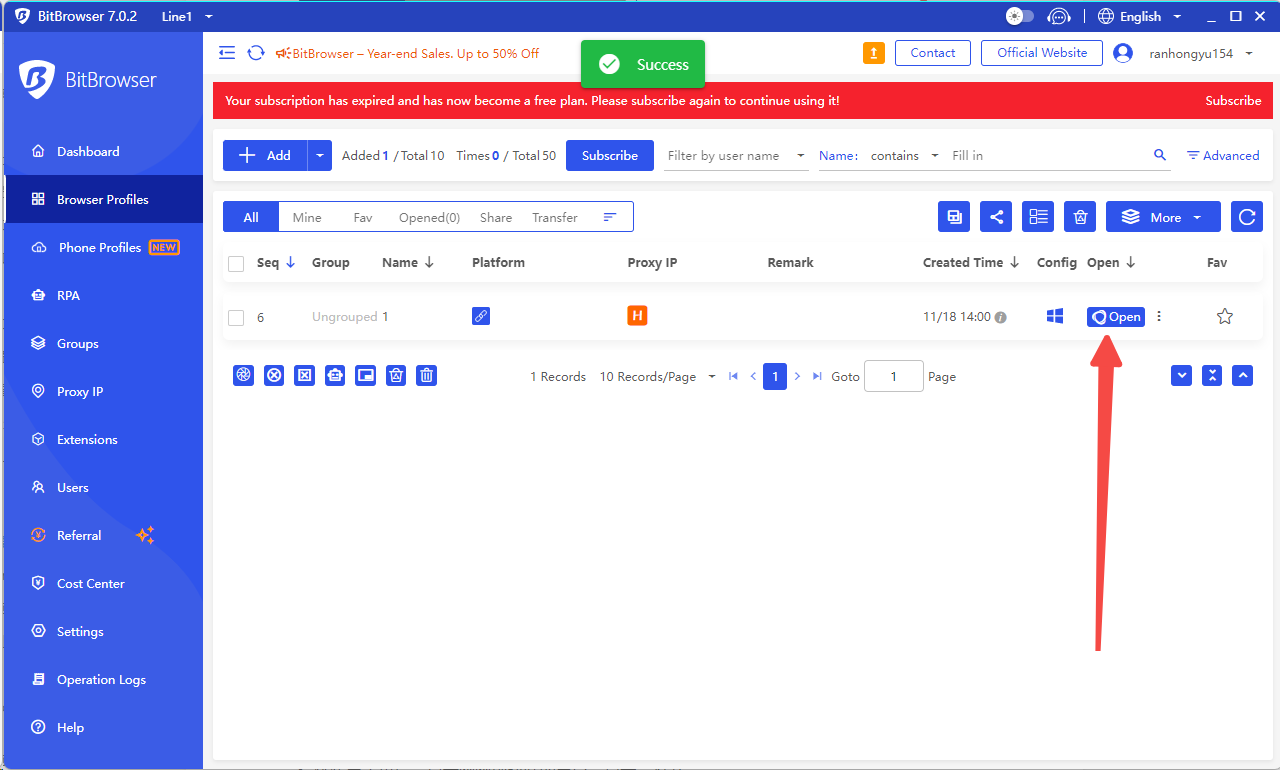Open Advanced filter options
Screen dimensions: 1280x770
pyautogui.click(x=1223, y=155)
